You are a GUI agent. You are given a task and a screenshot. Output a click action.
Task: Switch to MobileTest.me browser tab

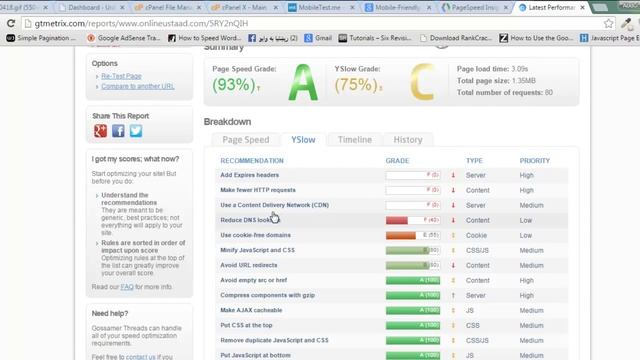[x=319, y=7]
